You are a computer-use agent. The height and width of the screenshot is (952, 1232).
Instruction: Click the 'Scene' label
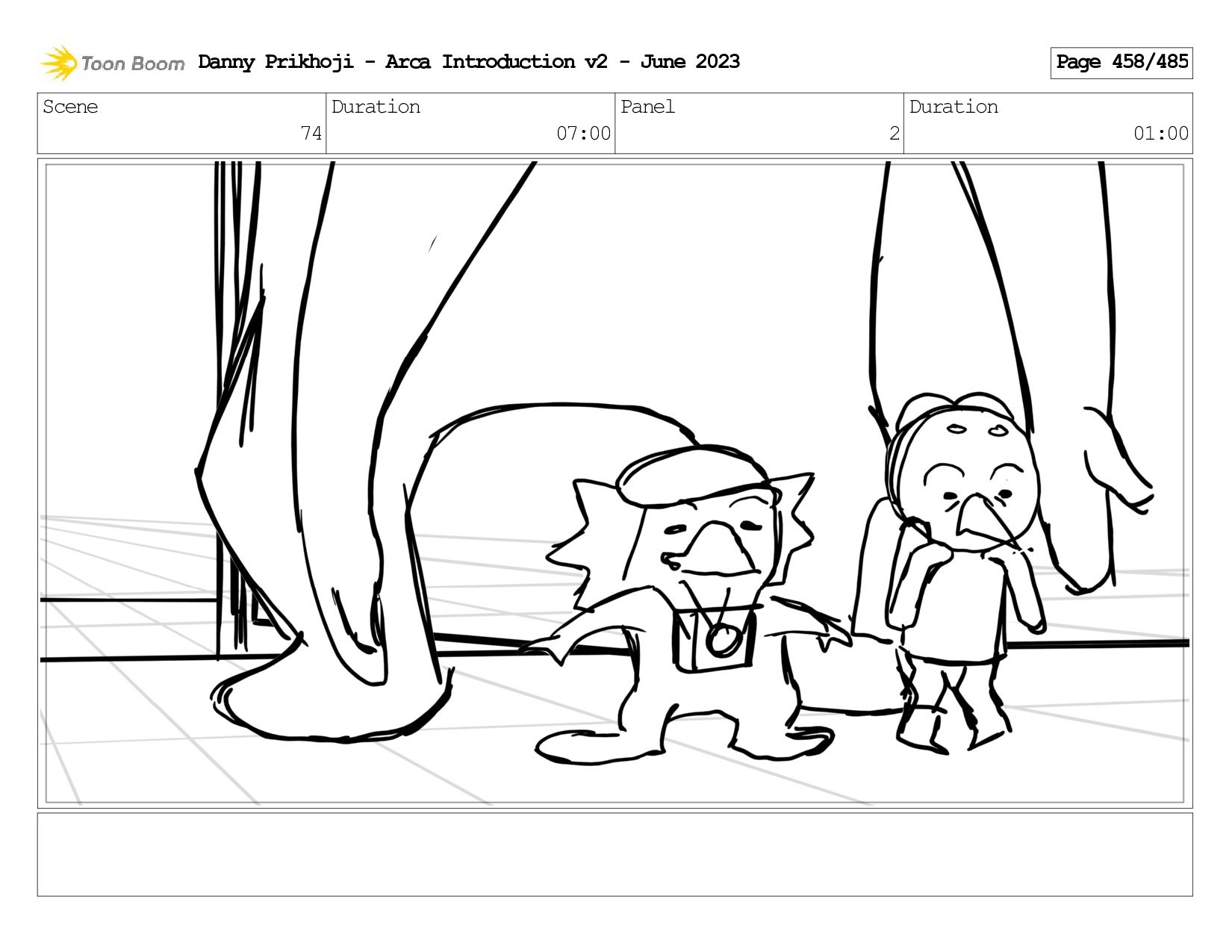pos(70,107)
